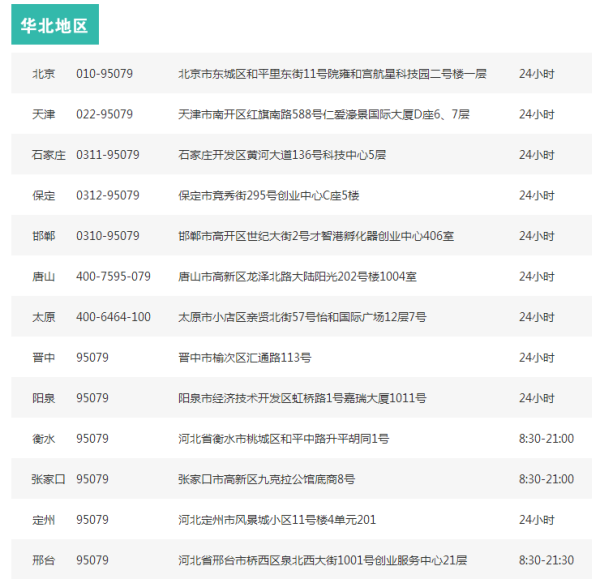Click 24小时 in the 邯郸 row
The height and width of the screenshot is (579, 600).
[x=536, y=236]
